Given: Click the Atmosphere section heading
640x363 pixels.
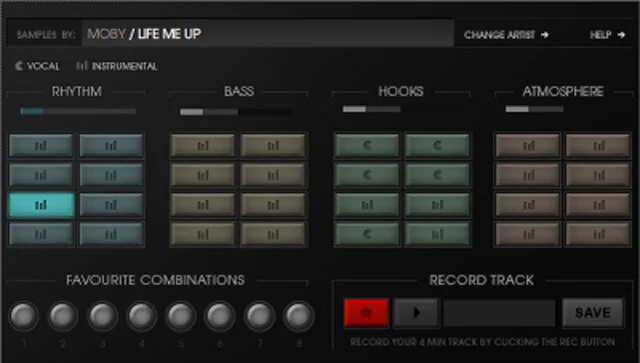Looking at the screenshot, I should point(563,91).
